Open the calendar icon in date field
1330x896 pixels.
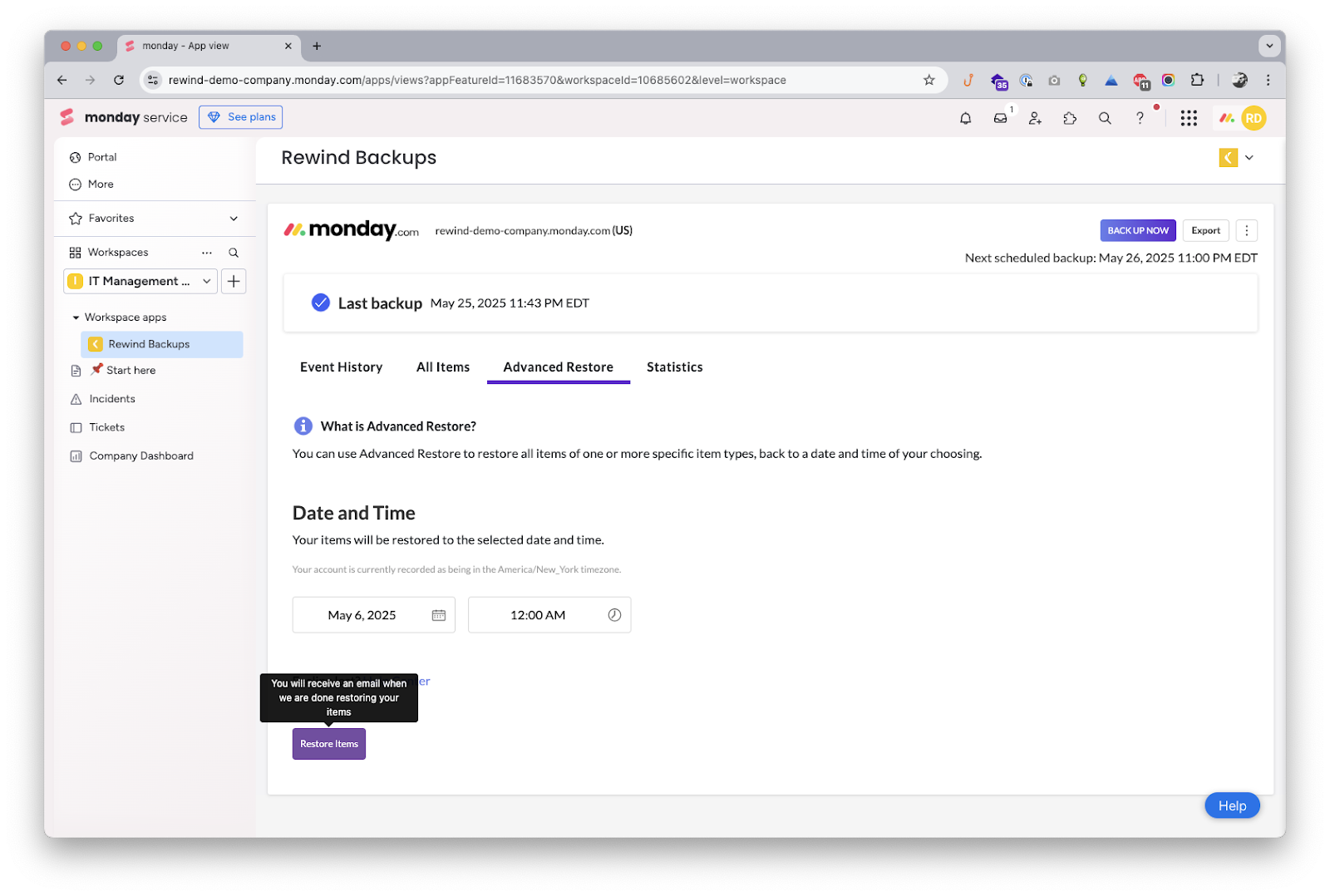(439, 615)
